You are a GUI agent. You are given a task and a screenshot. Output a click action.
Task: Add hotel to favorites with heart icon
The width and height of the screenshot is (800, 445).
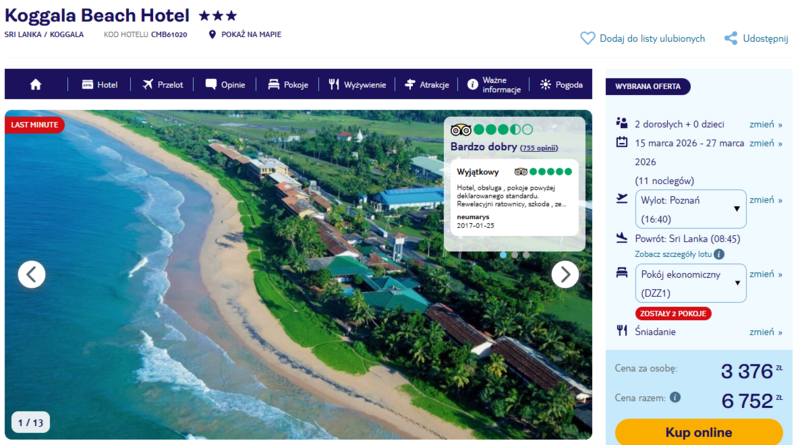click(588, 38)
